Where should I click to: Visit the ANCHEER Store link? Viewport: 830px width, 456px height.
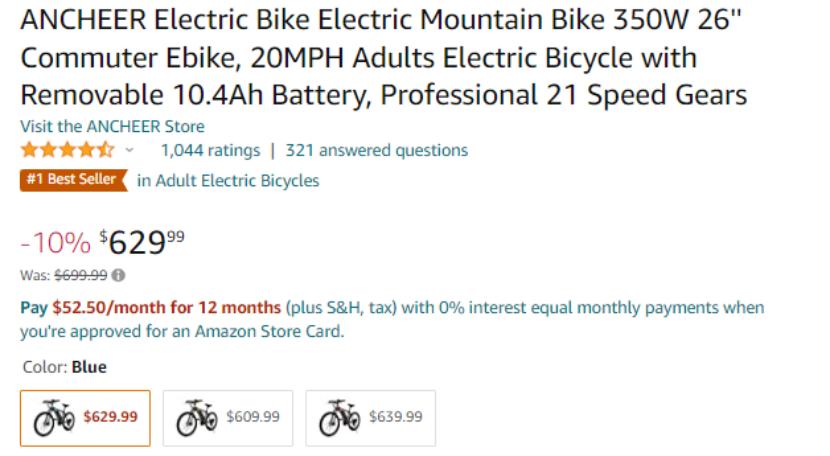(x=112, y=127)
